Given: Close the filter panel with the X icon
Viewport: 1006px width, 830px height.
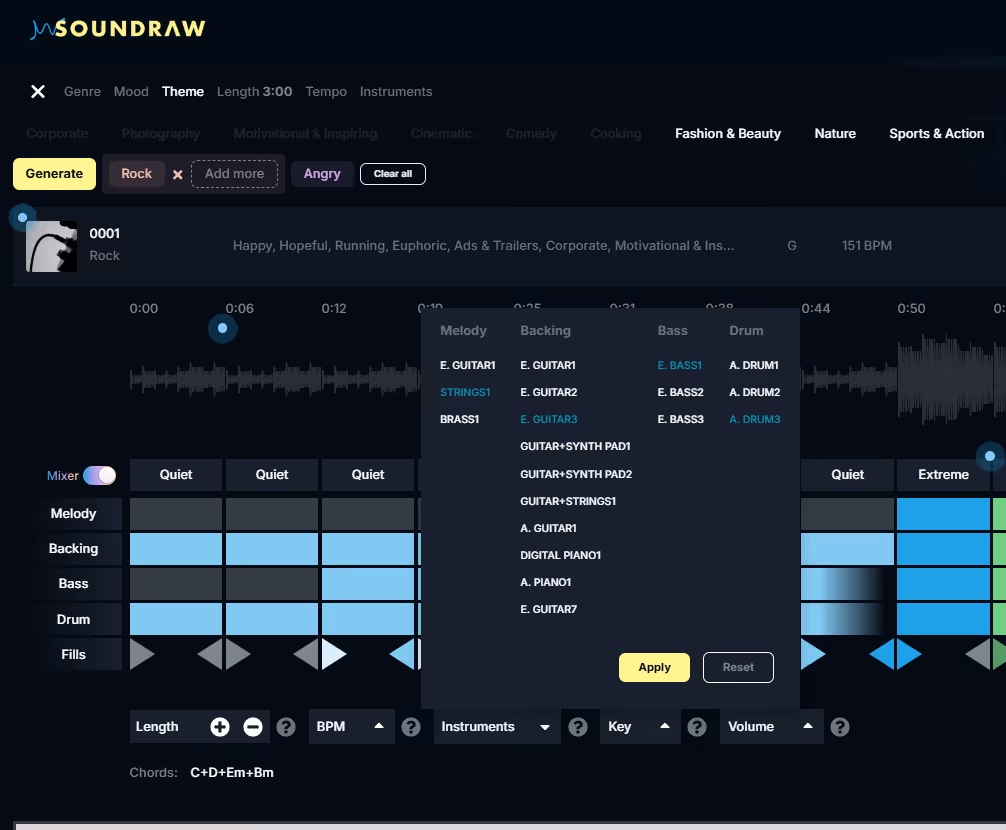Looking at the screenshot, I should (x=38, y=92).
